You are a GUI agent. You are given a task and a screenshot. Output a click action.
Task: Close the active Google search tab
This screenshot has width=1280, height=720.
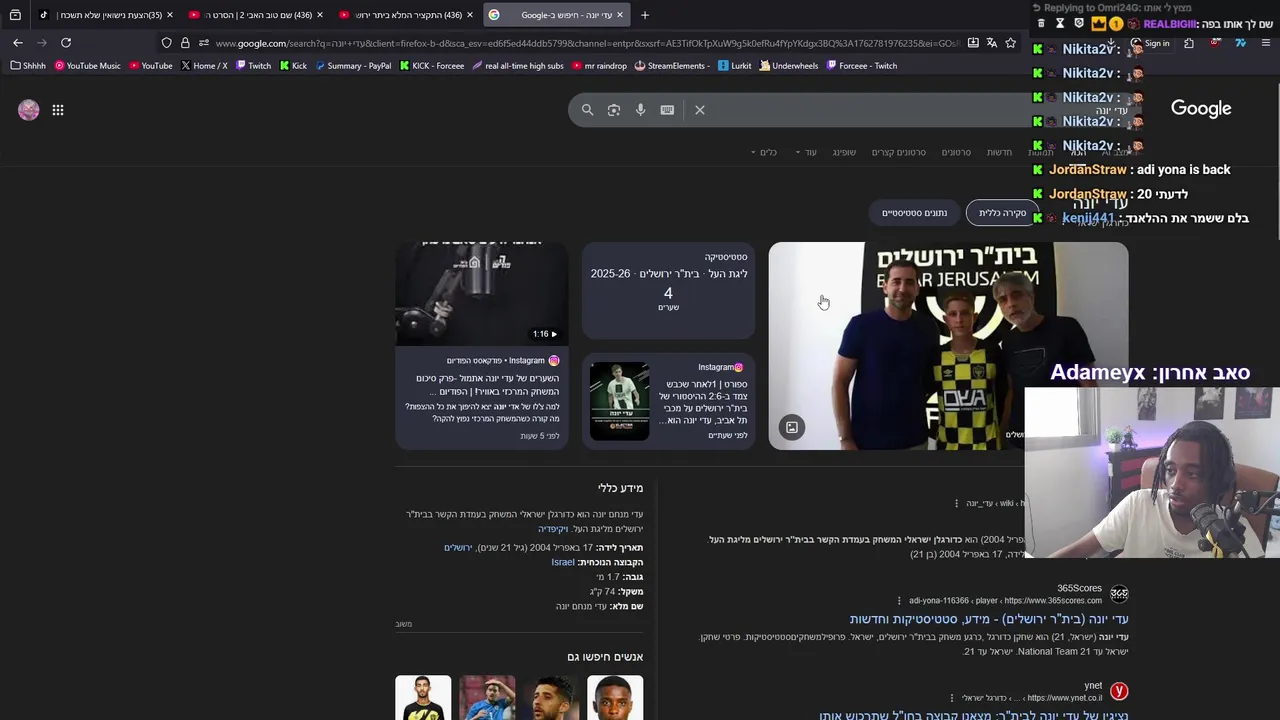click(620, 15)
